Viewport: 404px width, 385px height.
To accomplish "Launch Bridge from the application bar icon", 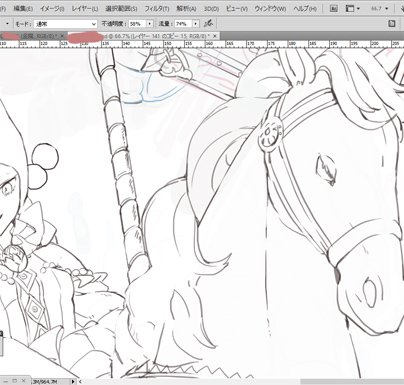I will (x=334, y=8).
